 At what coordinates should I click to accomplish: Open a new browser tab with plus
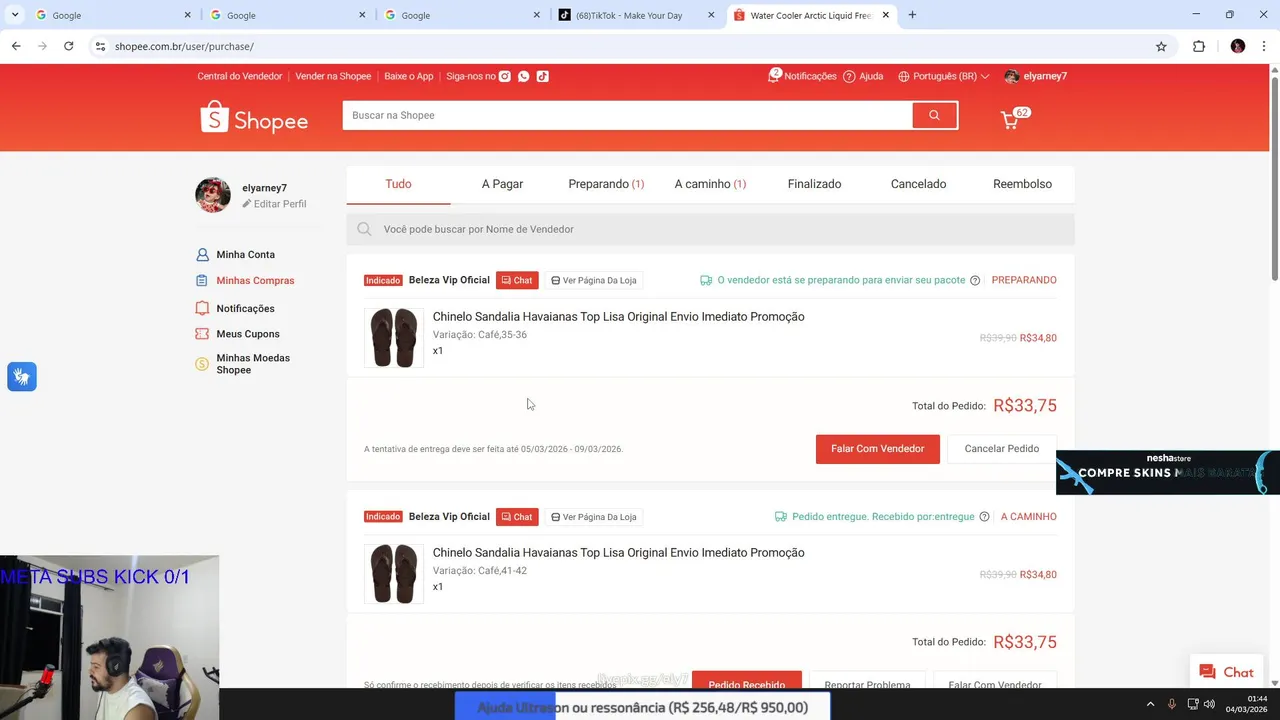912,15
